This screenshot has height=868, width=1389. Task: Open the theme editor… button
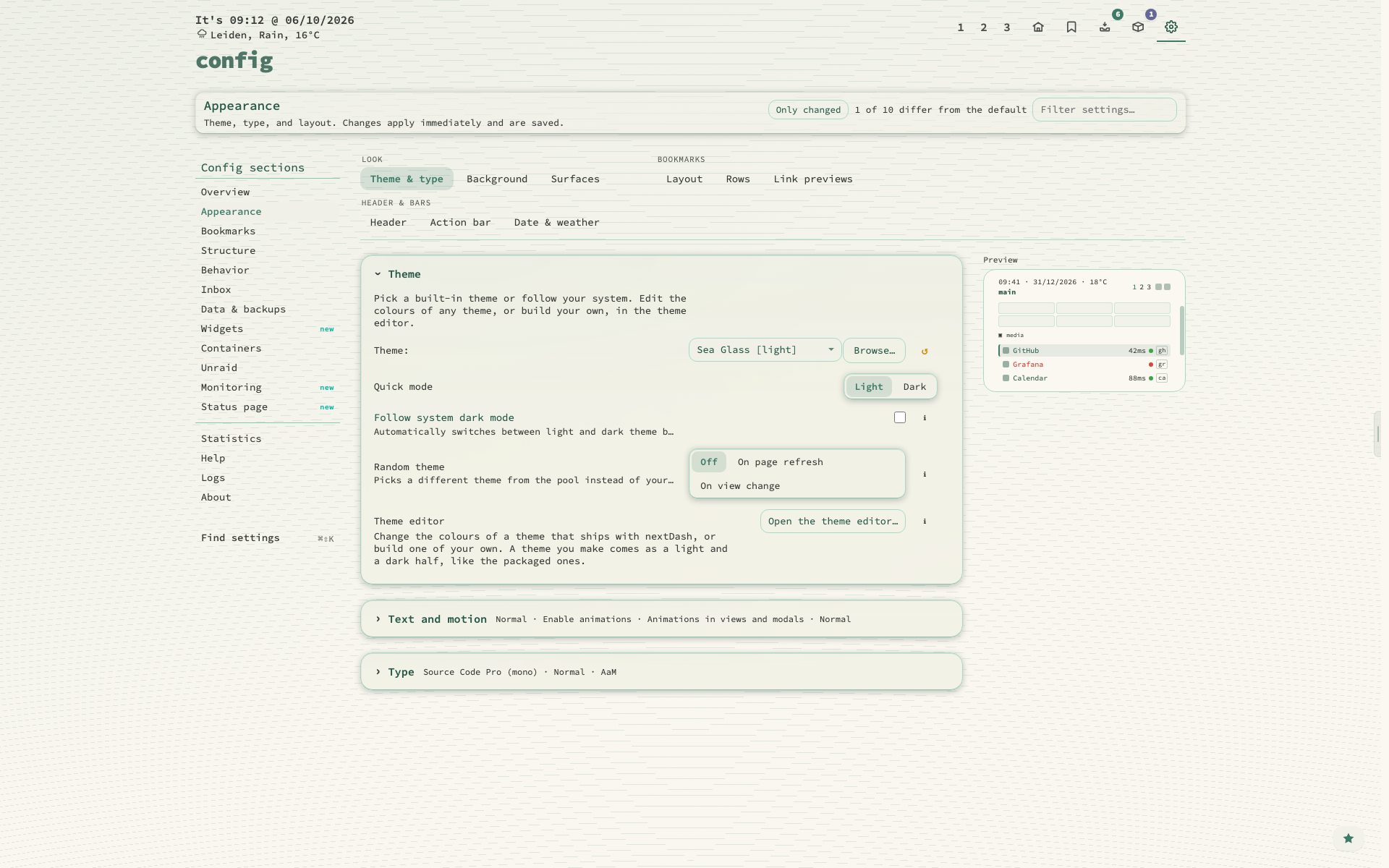click(x=833, y=521)
